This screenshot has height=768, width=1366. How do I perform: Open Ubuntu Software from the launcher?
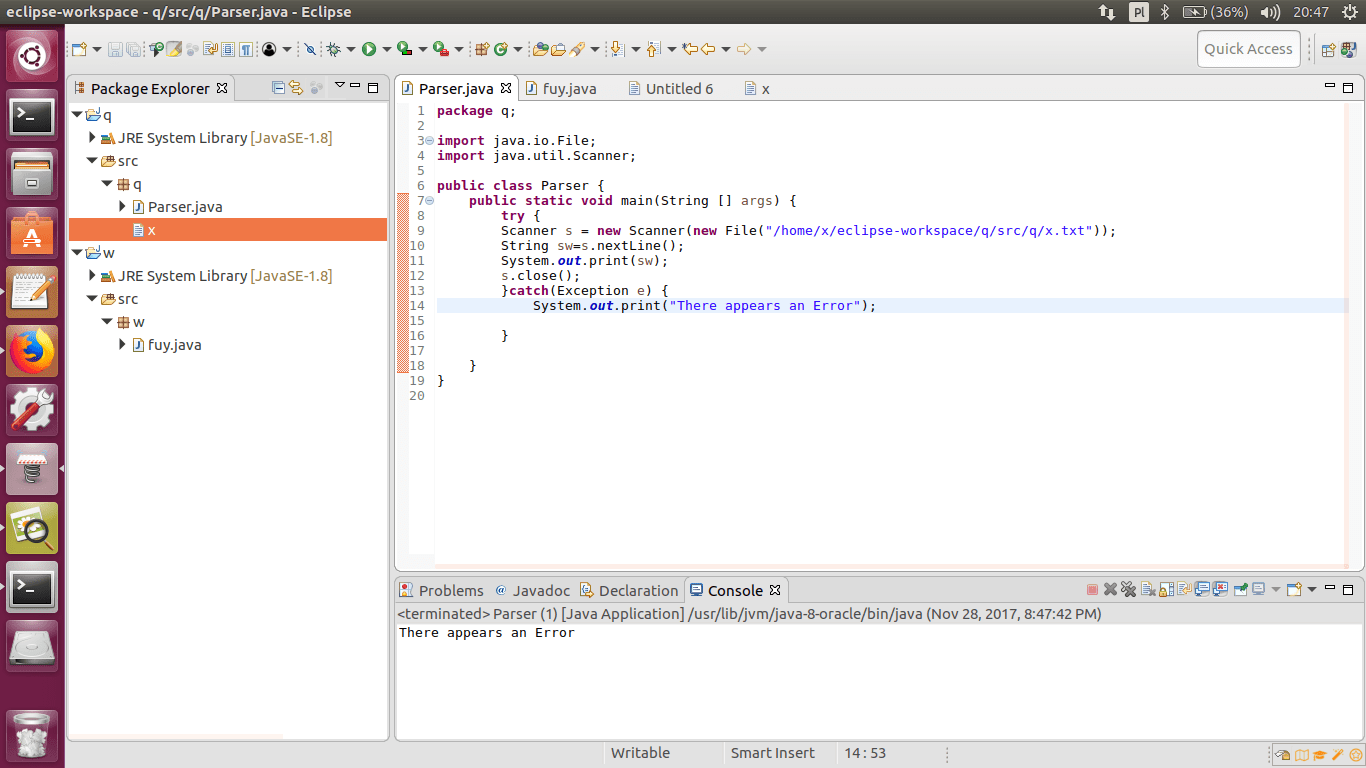pos(33,233)
